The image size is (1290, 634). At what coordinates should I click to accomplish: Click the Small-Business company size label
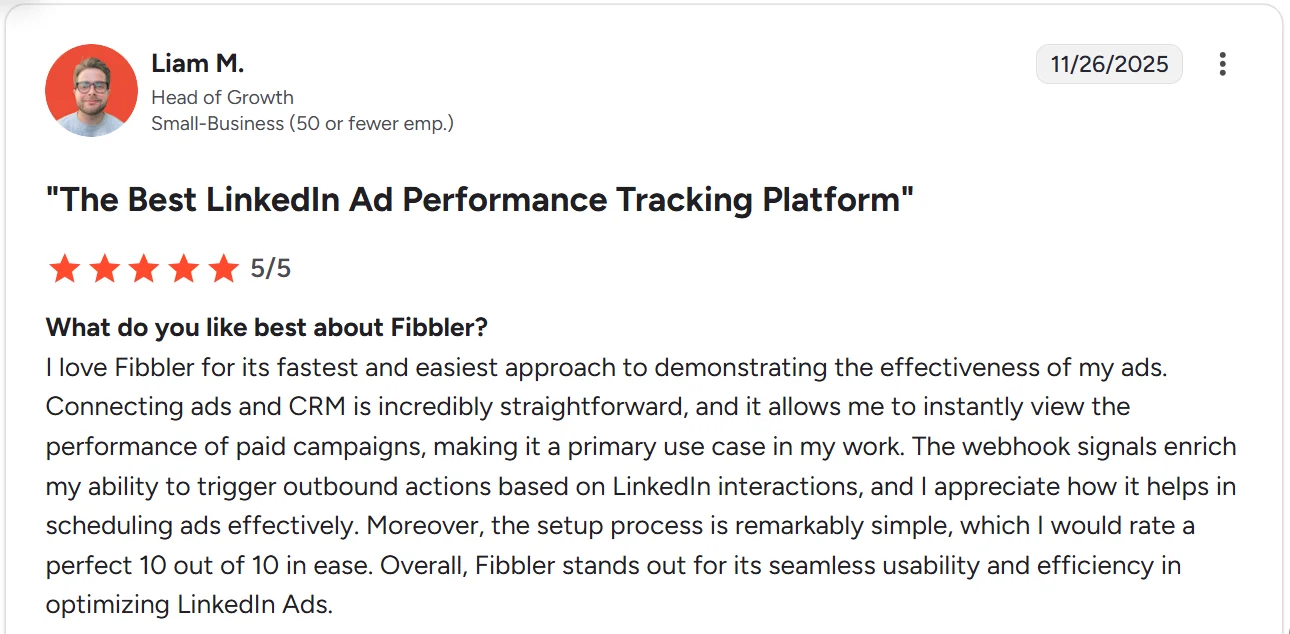tap(302, 124)
